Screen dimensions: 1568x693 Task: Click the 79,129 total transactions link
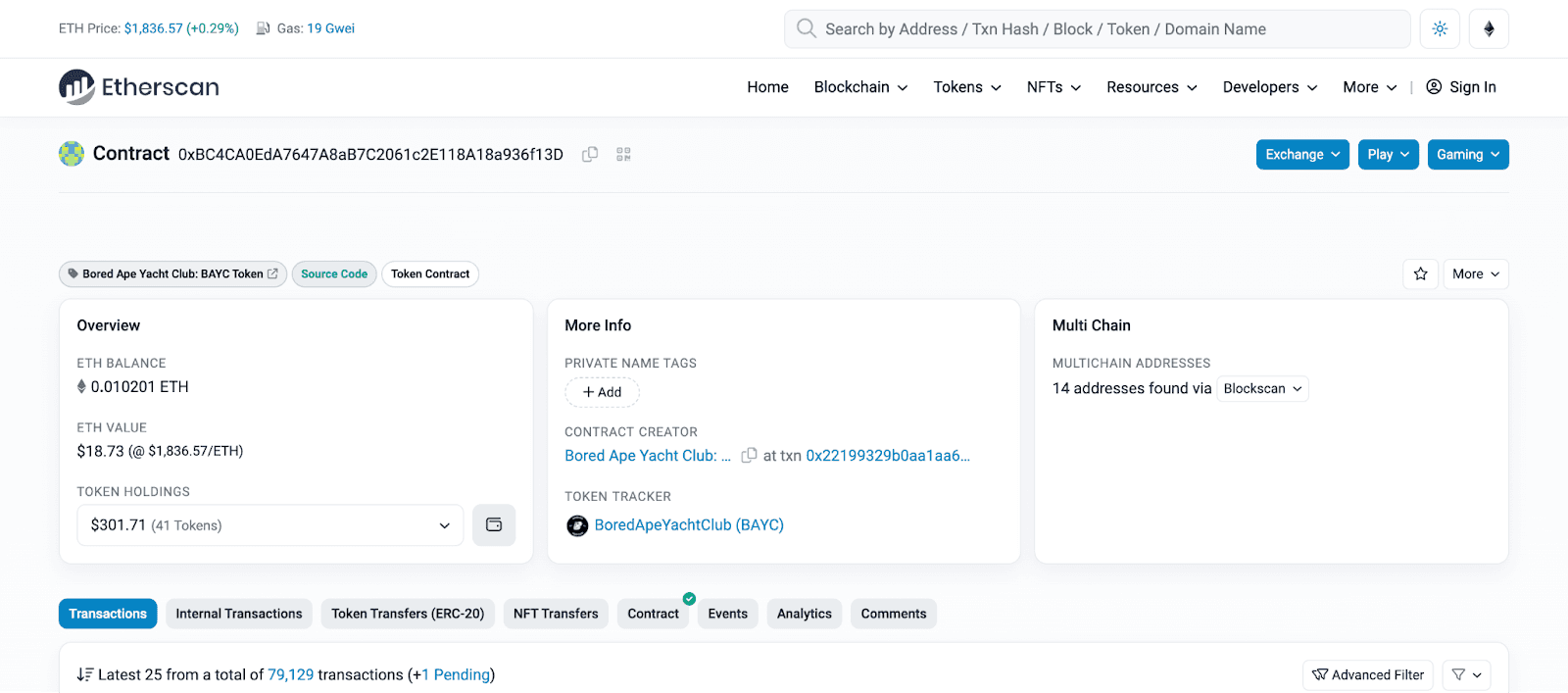291,674
